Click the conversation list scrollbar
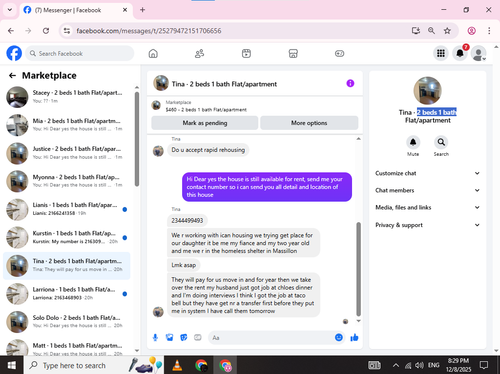The height and width of the screenshot is (374, 500). tap(137, 139)
